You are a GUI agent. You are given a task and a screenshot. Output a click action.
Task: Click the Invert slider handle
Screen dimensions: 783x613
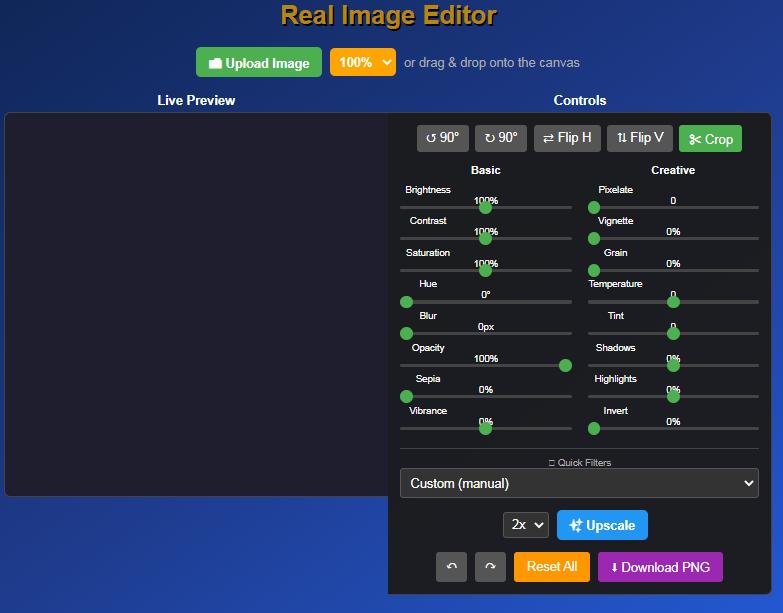(594, 428)
